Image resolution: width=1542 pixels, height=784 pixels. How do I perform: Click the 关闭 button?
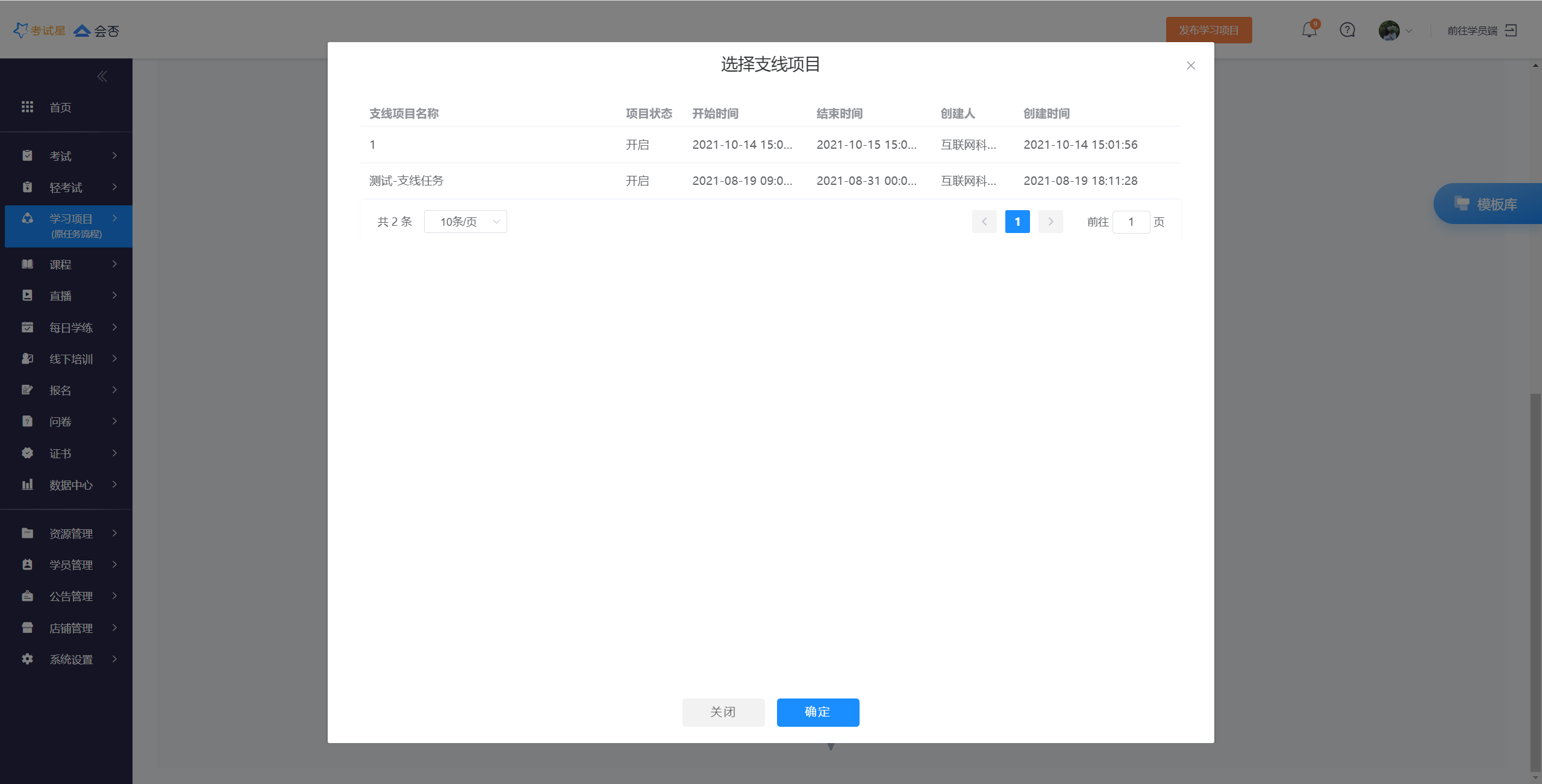click(x=723, y=712)
